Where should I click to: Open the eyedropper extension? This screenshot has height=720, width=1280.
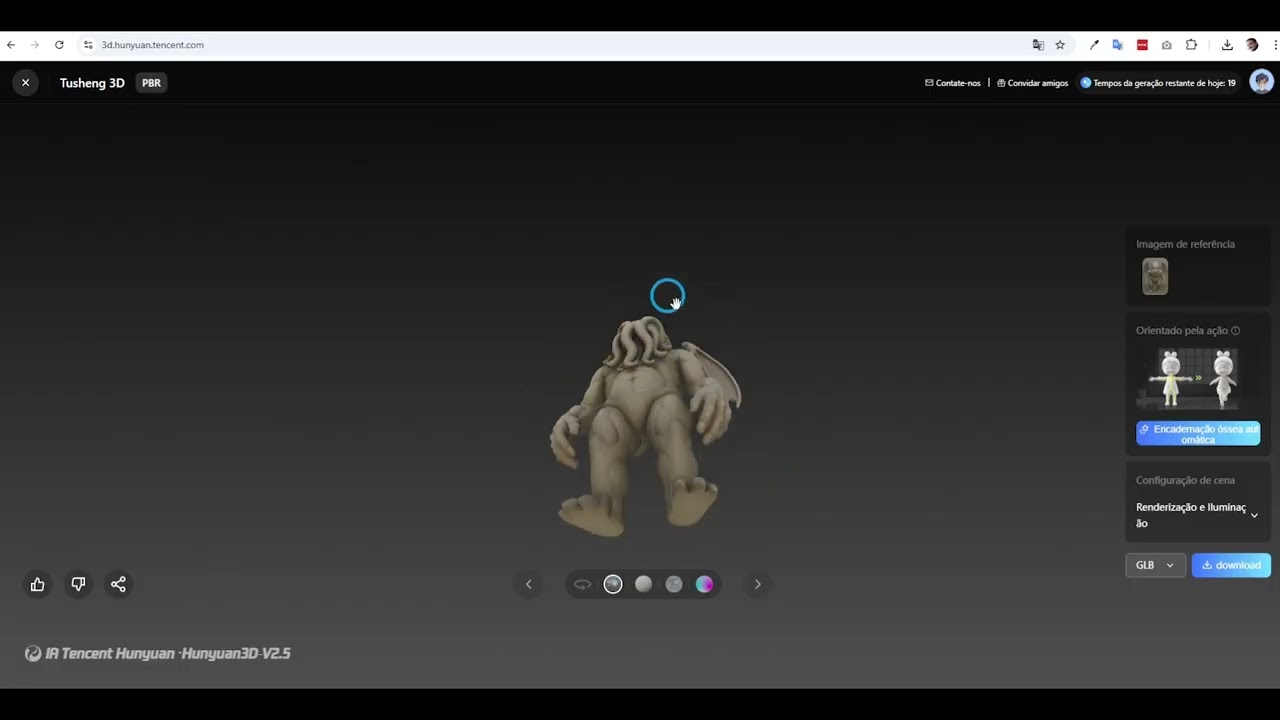(1094, 45)
